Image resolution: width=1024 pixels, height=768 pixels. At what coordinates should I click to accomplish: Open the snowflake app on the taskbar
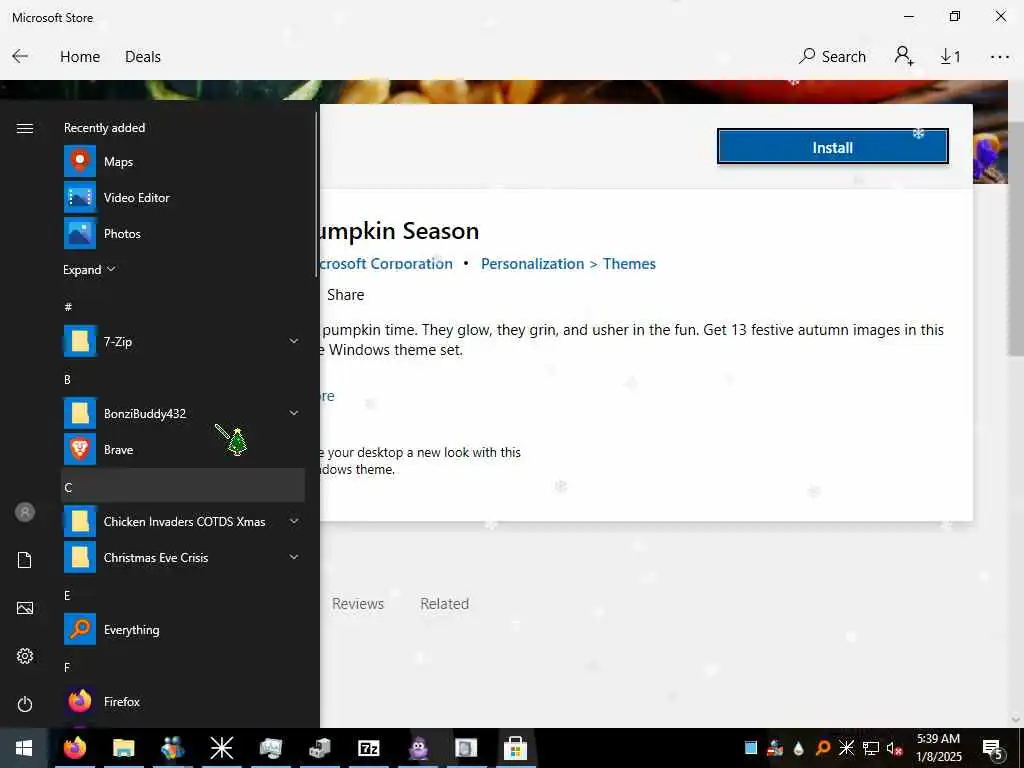tap(221, 748)
